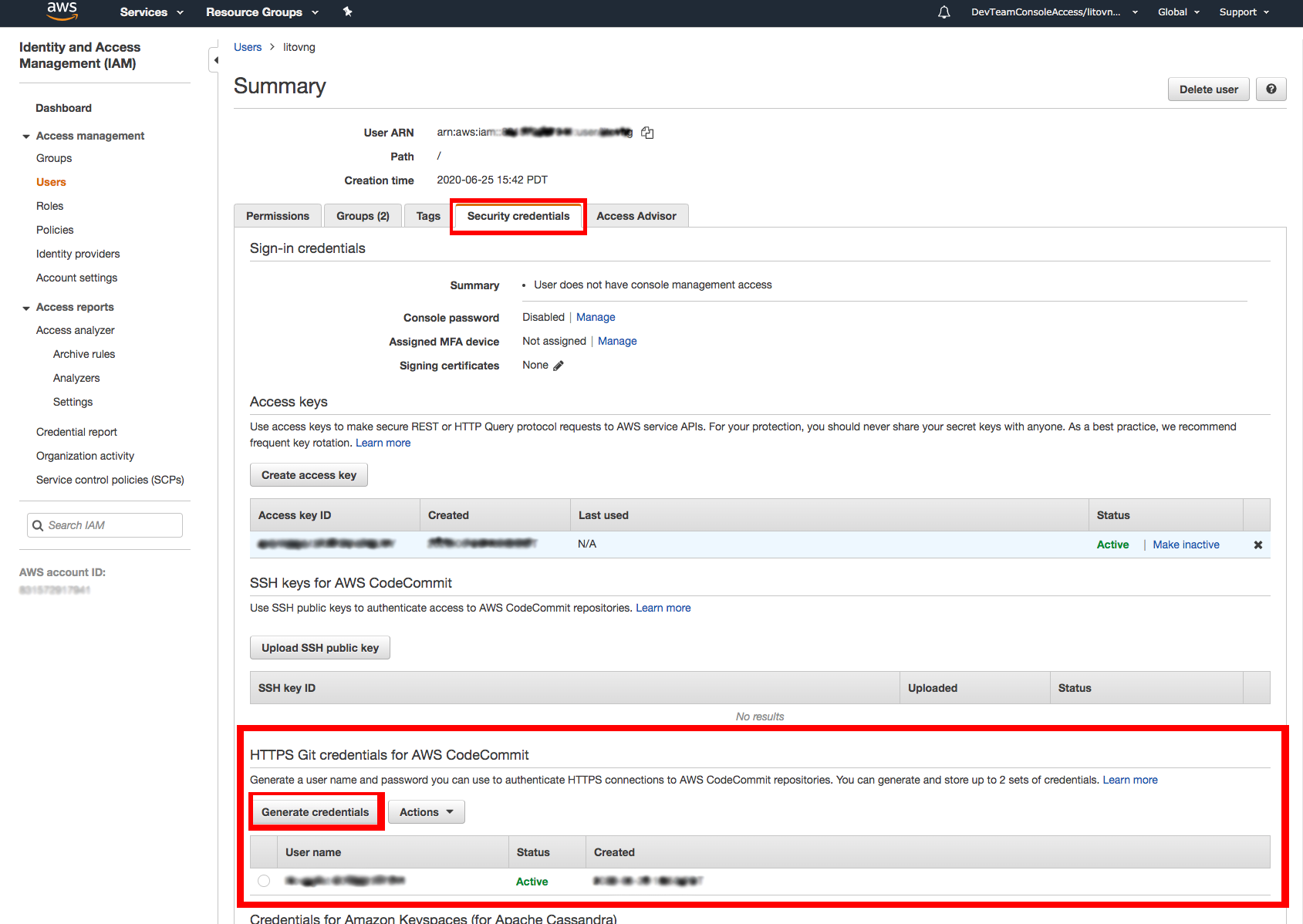
Task: Open the notifications bell
Action: click(x=943, y=12)
